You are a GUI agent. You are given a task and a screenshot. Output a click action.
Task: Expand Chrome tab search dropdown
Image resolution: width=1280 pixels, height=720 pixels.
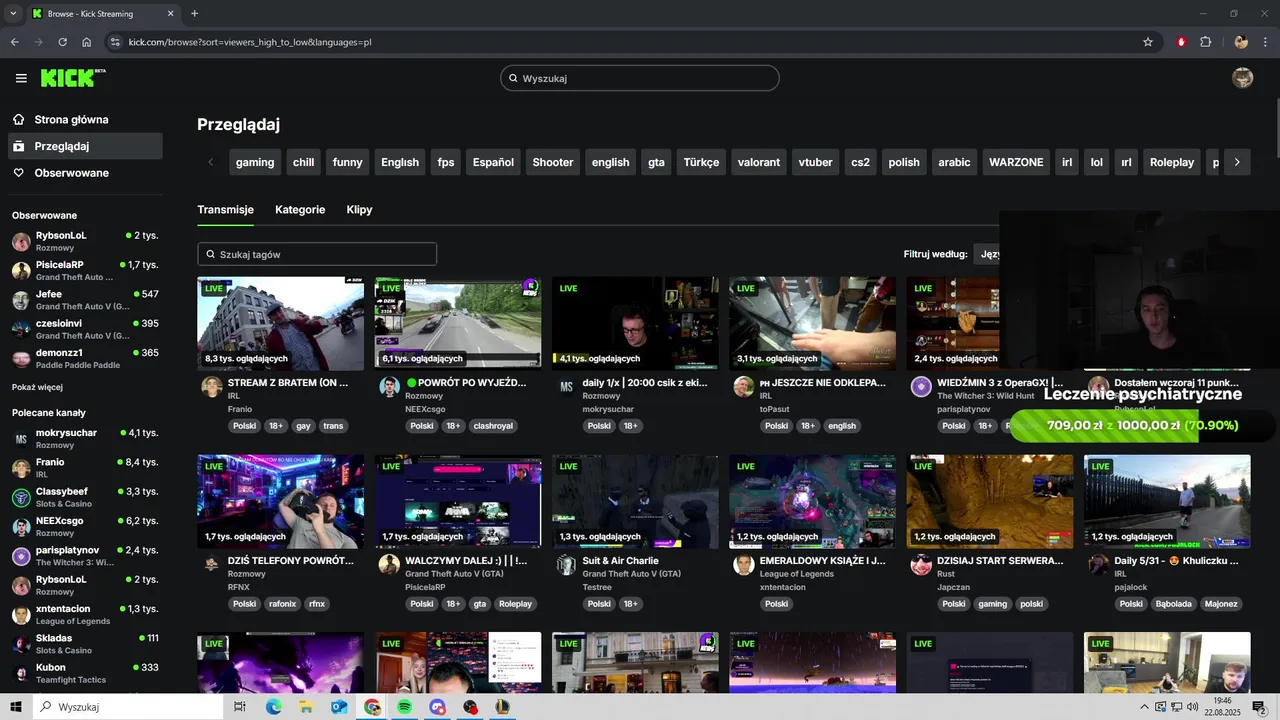point(13,14)
